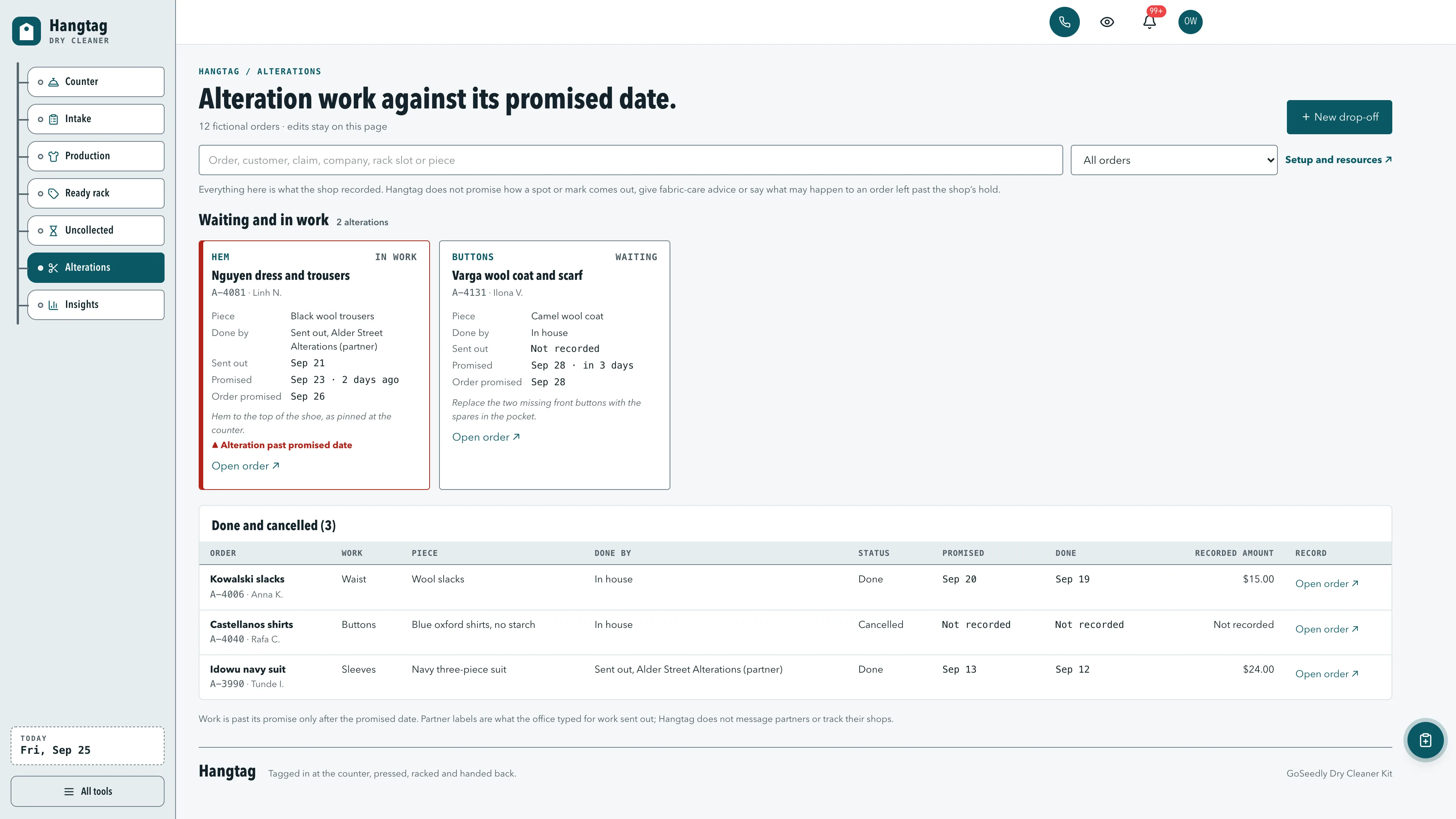Focus the order search field
Viewport: 1456px width, 819px height.
pos(630,160)
